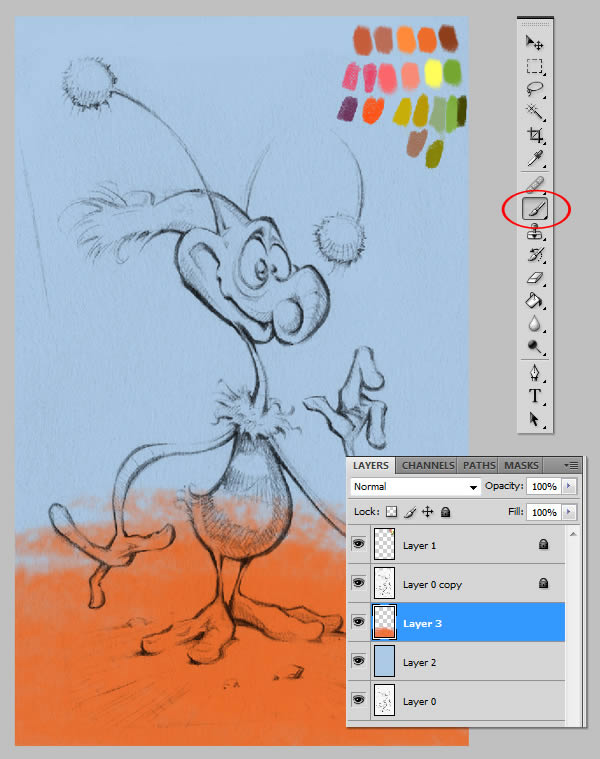
Task: Switch to the Channels tab
Action: point(428,466)
